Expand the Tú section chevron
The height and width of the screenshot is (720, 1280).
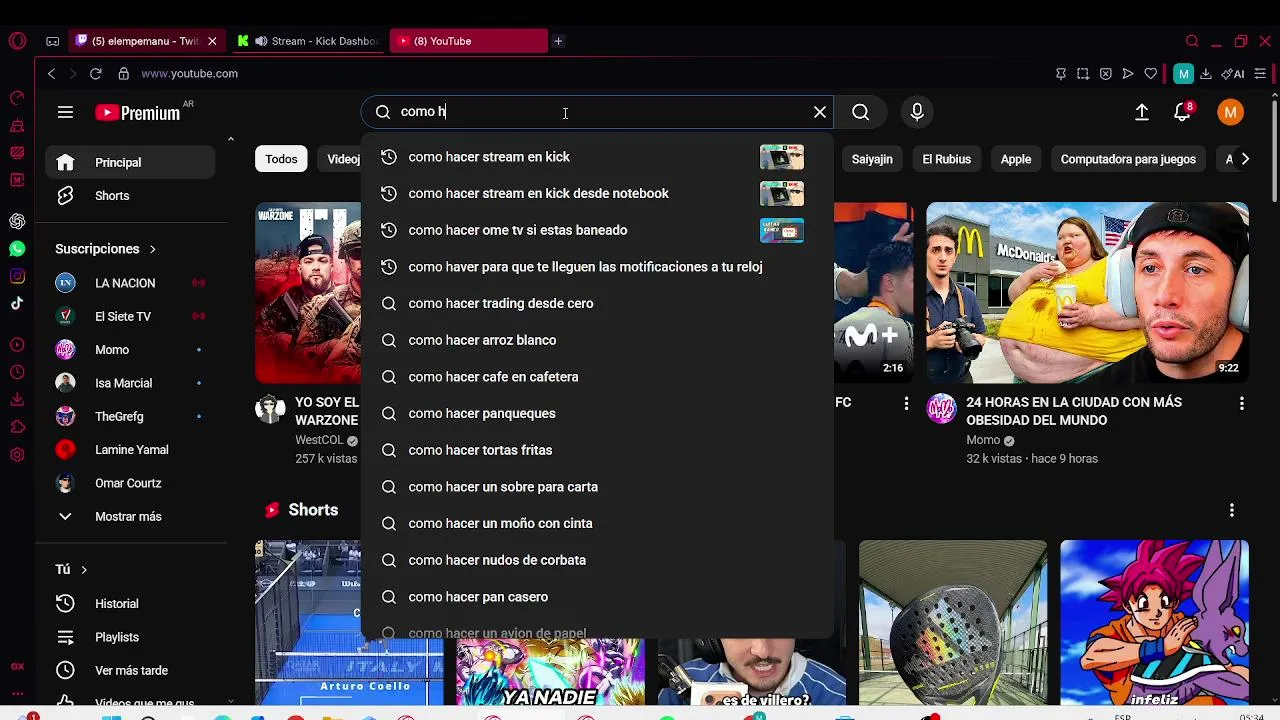point(83,569)
